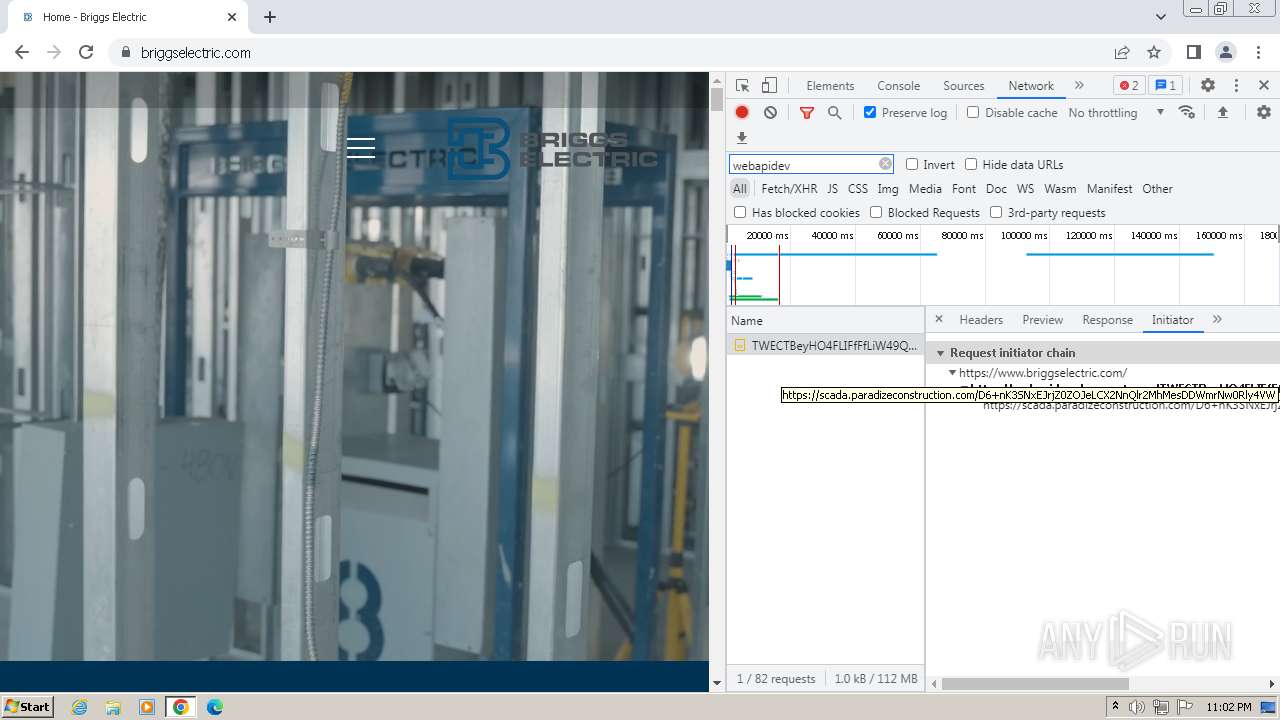Click the address bar URL briggselectric.com

[196, 52]
